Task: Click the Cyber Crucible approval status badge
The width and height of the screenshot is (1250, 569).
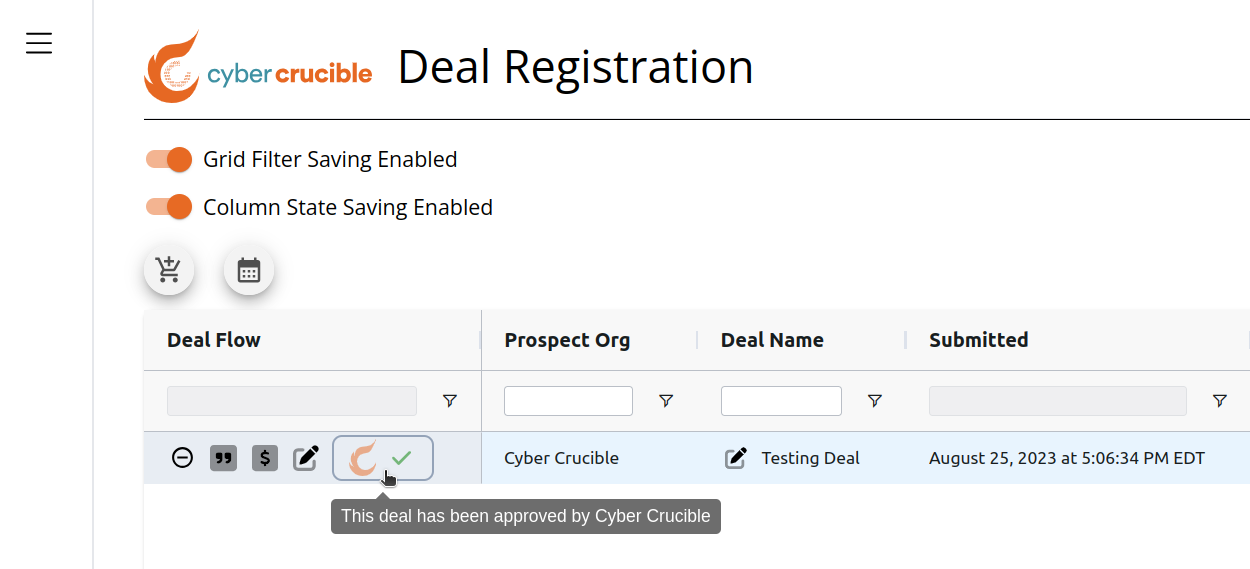Action: coord(383,458)
